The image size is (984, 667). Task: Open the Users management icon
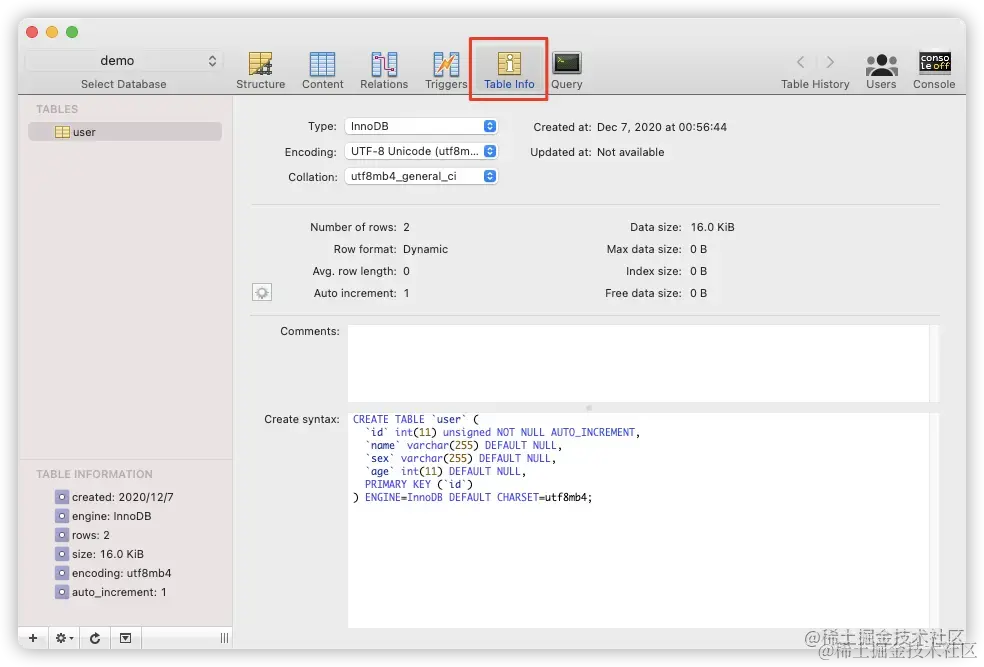(x=881, y=64)
